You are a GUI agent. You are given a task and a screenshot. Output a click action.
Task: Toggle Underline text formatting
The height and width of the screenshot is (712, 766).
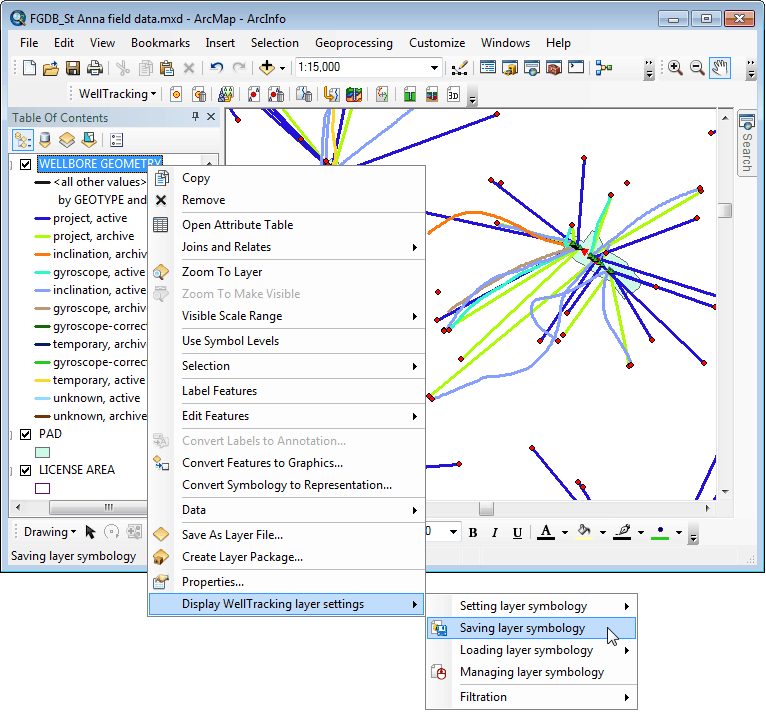(517, 533)
